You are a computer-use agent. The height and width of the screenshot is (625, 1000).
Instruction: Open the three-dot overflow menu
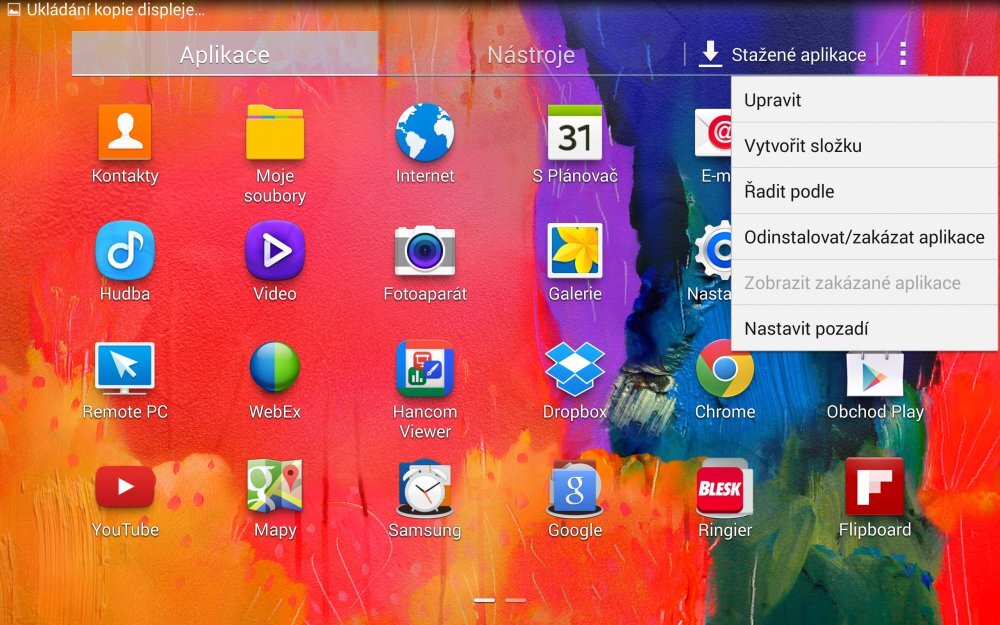click(902, 55)
